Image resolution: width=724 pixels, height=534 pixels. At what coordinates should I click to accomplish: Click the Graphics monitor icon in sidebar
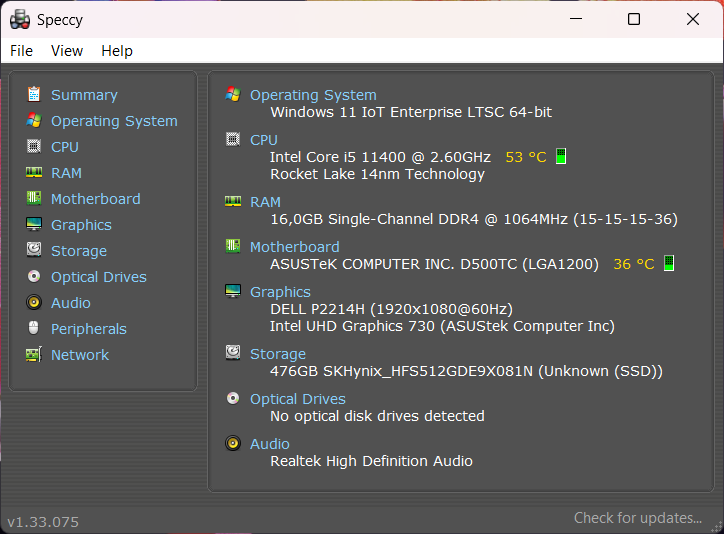coord(34,224)
